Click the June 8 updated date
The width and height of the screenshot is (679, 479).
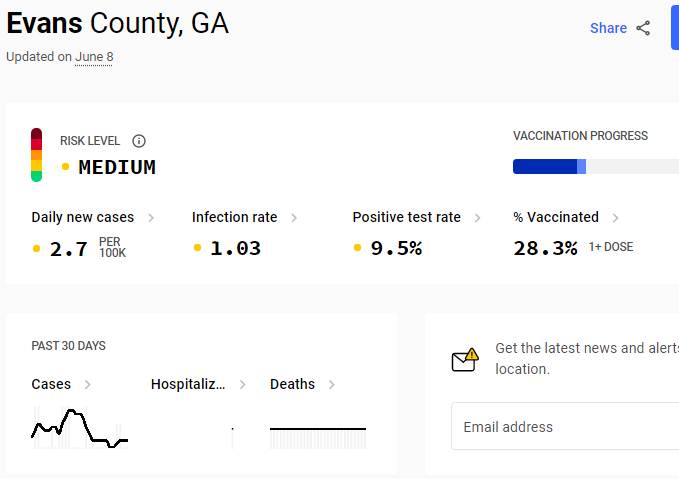tap(94, 57)
